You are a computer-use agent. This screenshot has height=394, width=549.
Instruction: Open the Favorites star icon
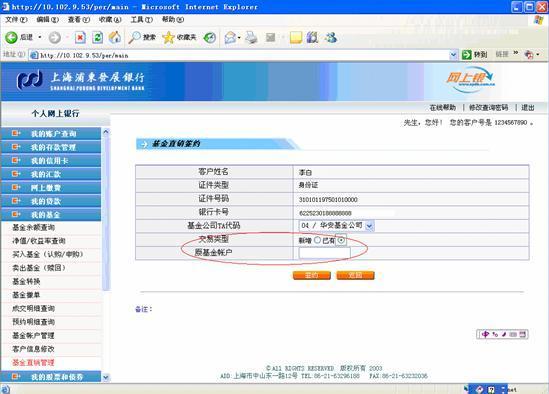tap(168, 37)
